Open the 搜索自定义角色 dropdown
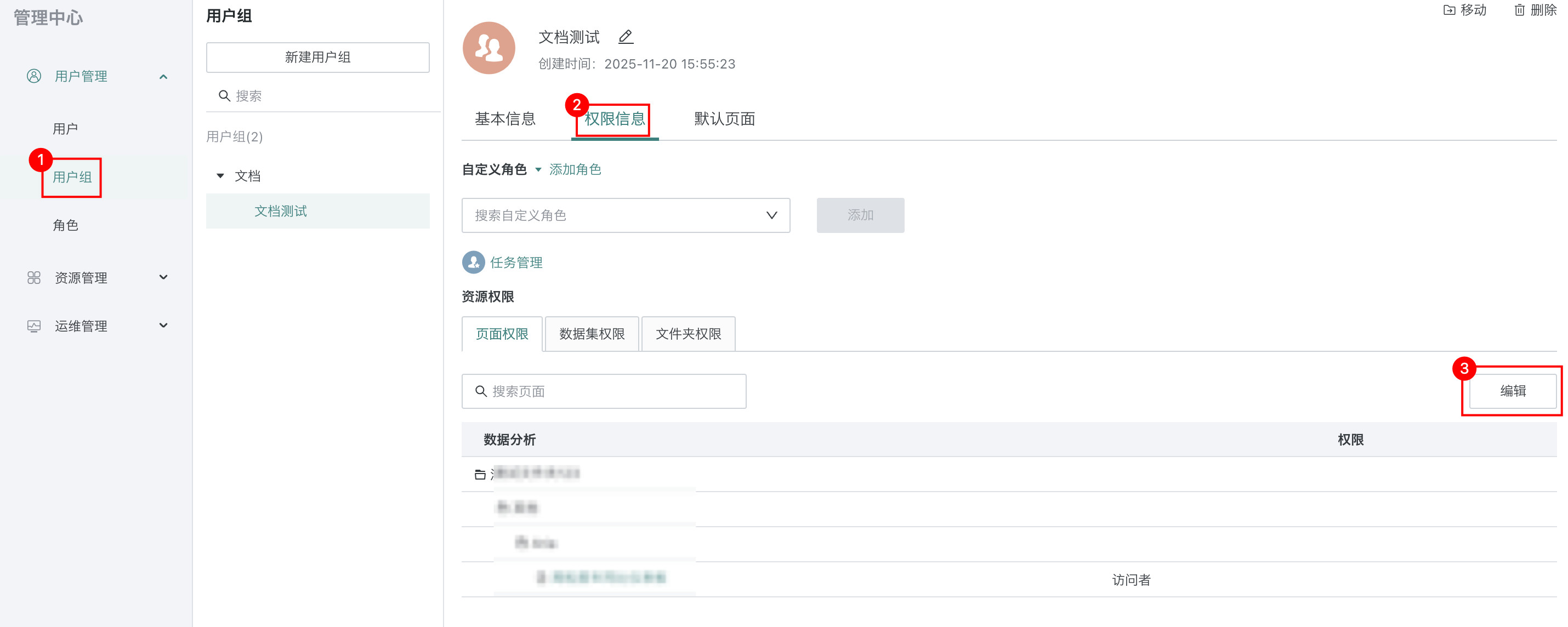Viewport: 1568px width, 627px height. point(625,215)
